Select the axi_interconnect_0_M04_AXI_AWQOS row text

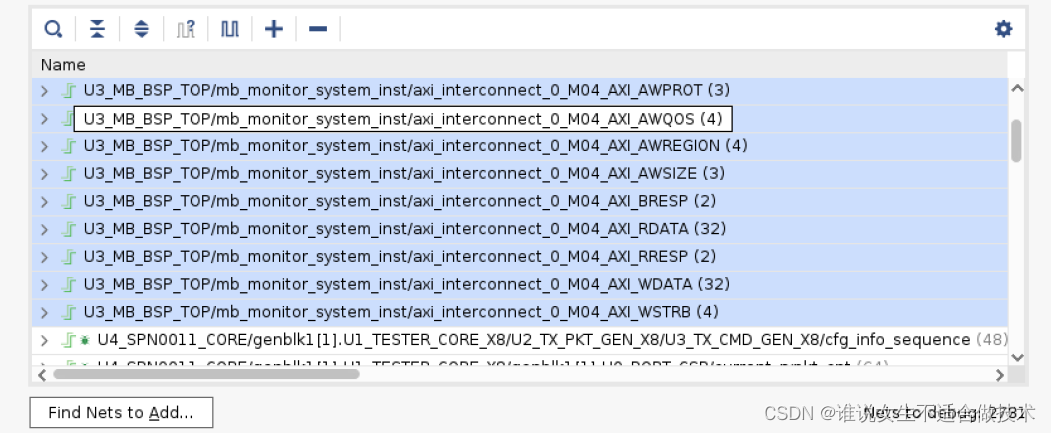(x=403, y=119)
